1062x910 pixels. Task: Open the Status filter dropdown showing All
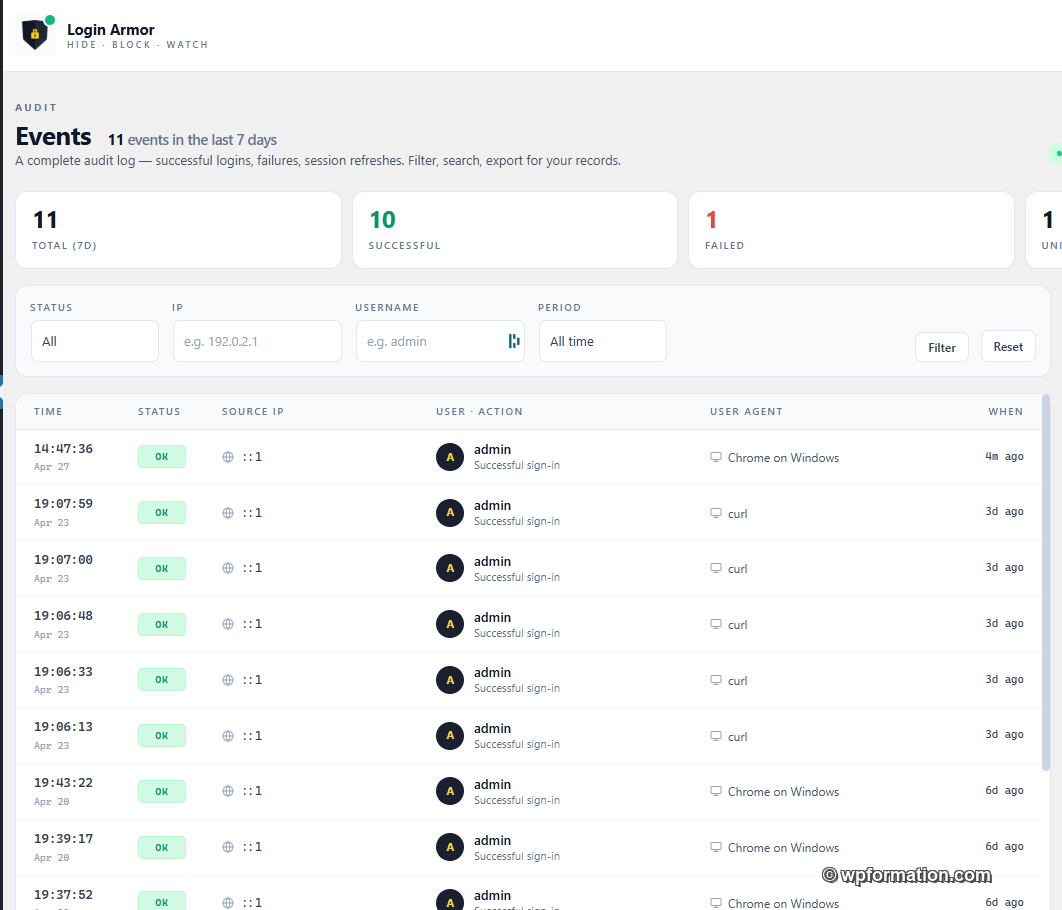95,341
